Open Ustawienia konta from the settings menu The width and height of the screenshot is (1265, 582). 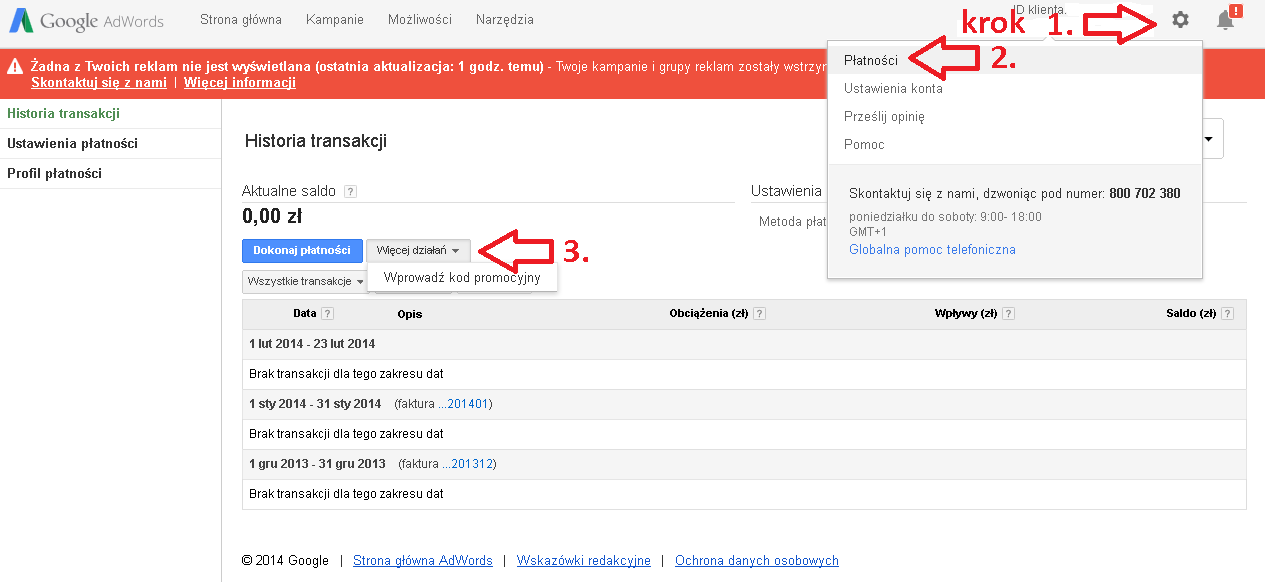(890, 88)
